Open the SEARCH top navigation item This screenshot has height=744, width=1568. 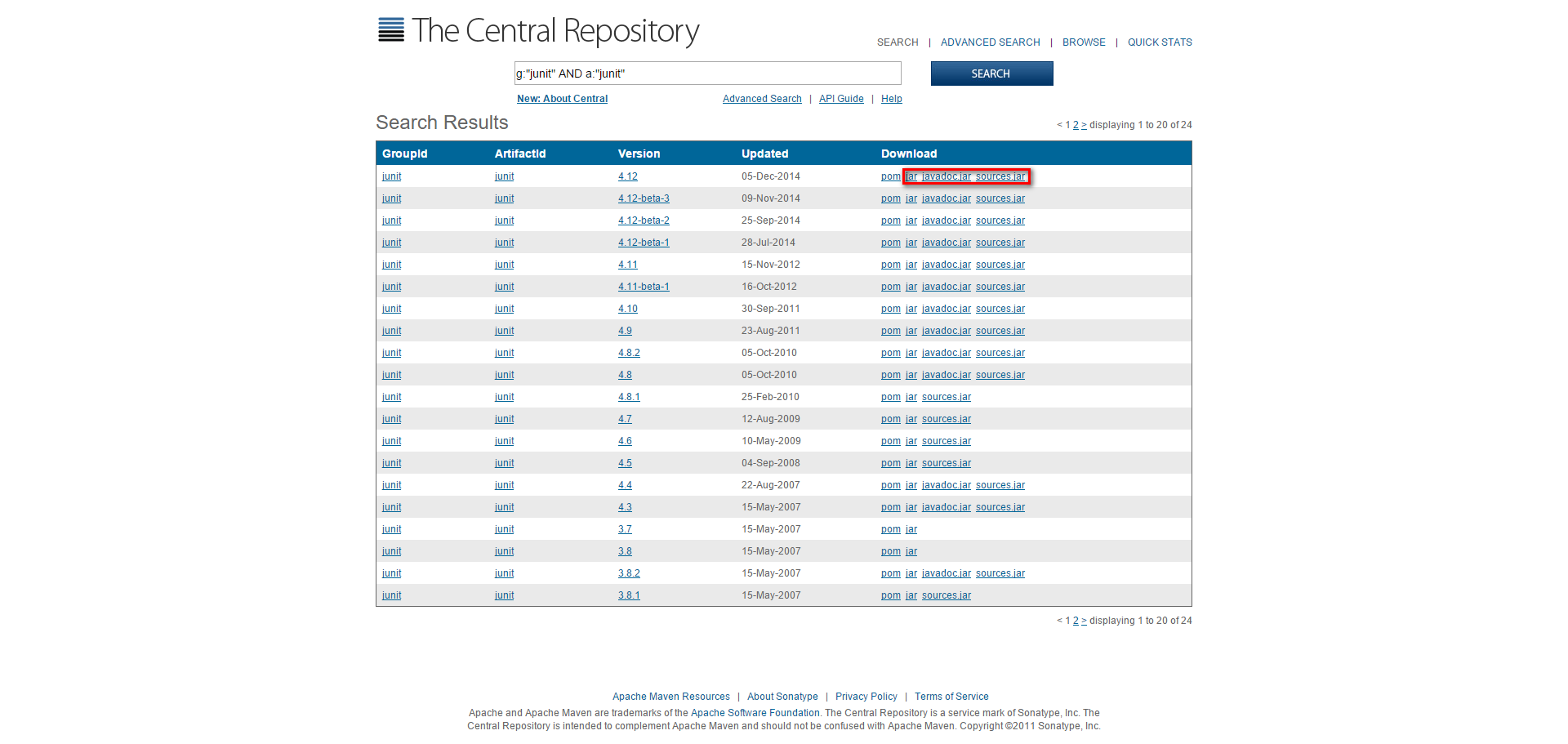pyautogui.click(x=898, y=42)
